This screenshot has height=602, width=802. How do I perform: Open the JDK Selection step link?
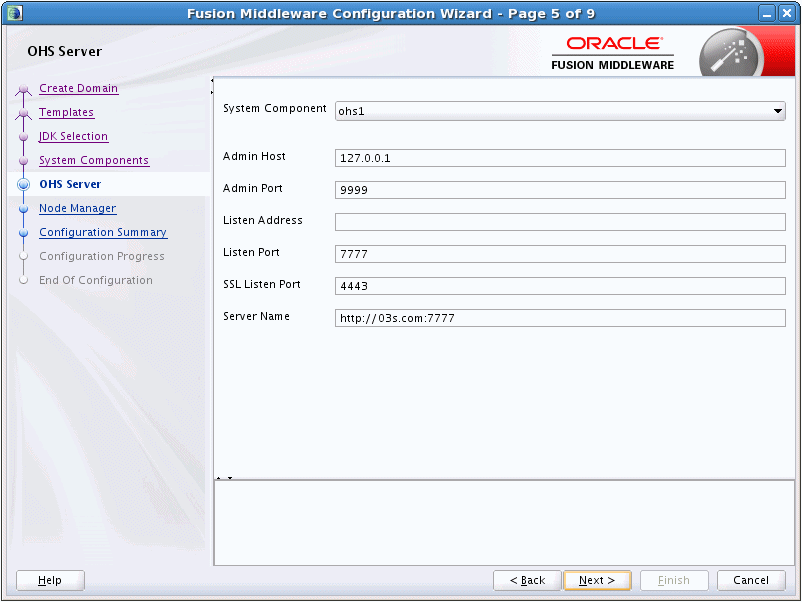(x=73, y=137)
